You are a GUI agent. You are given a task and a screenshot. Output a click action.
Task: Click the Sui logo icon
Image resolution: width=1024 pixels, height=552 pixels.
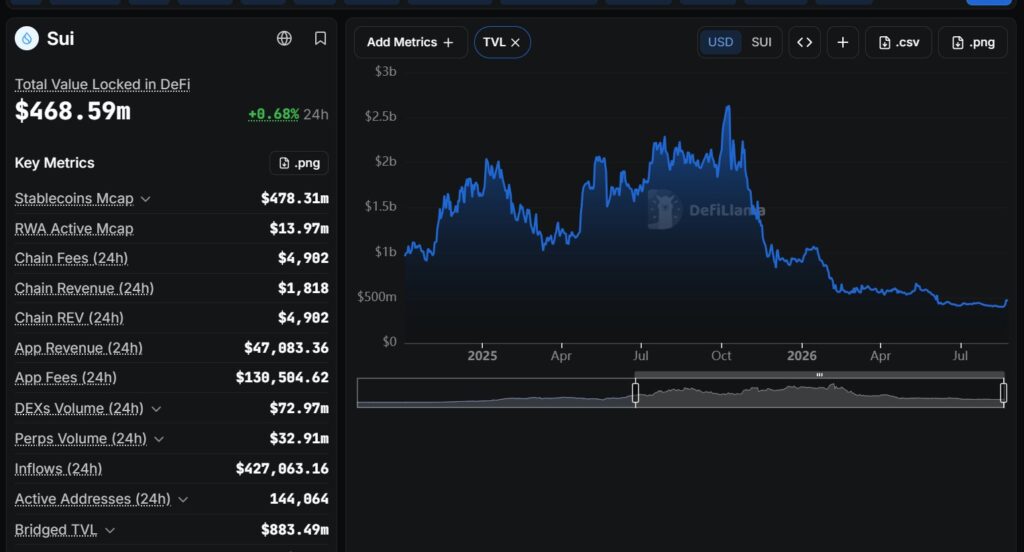[27, 39]
